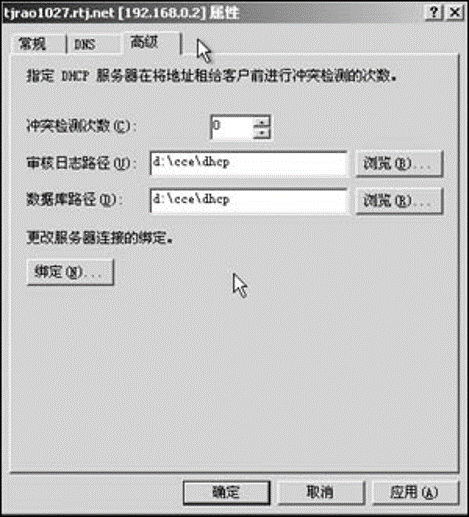The width and height of the screenshot is (469, 517).
Task: Confirm with the 确定 button
Action: click(227, 492)
